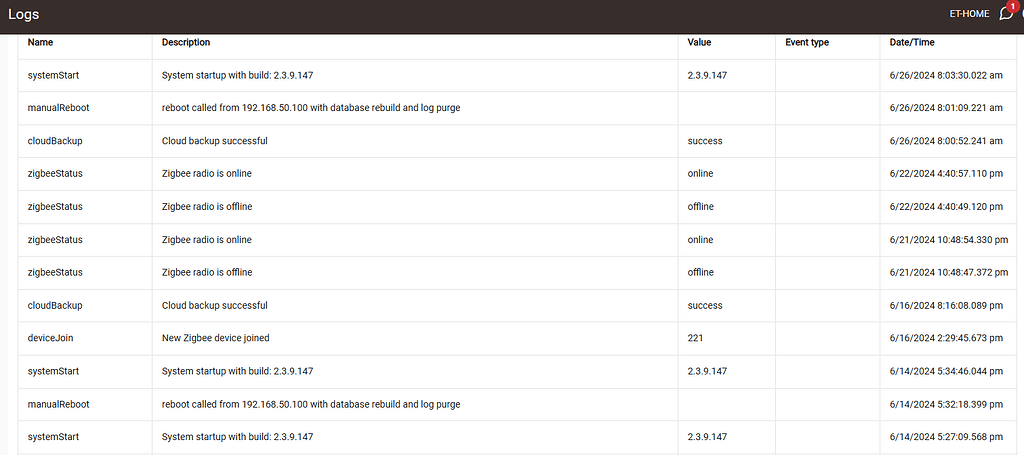This screenshot has width=1024, height=455.
Task: Click the value 221 in deviceJoin row
Action: (x=696, y=338)
